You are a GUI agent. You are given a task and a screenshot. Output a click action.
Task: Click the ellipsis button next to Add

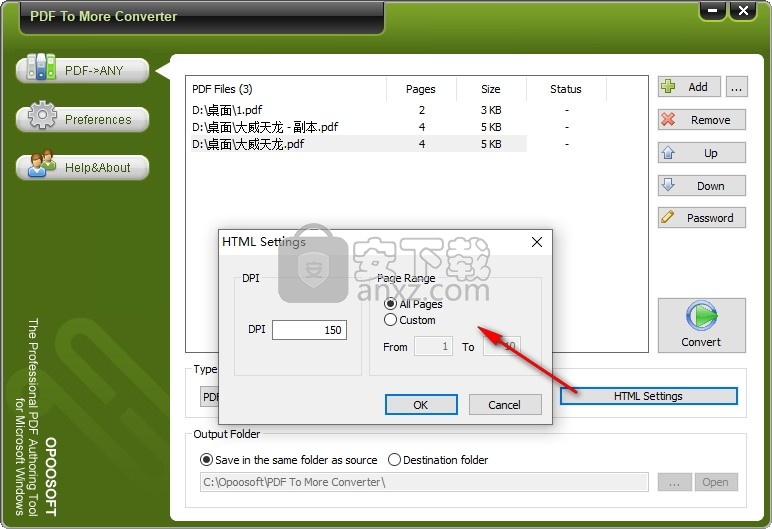[736, 87]
